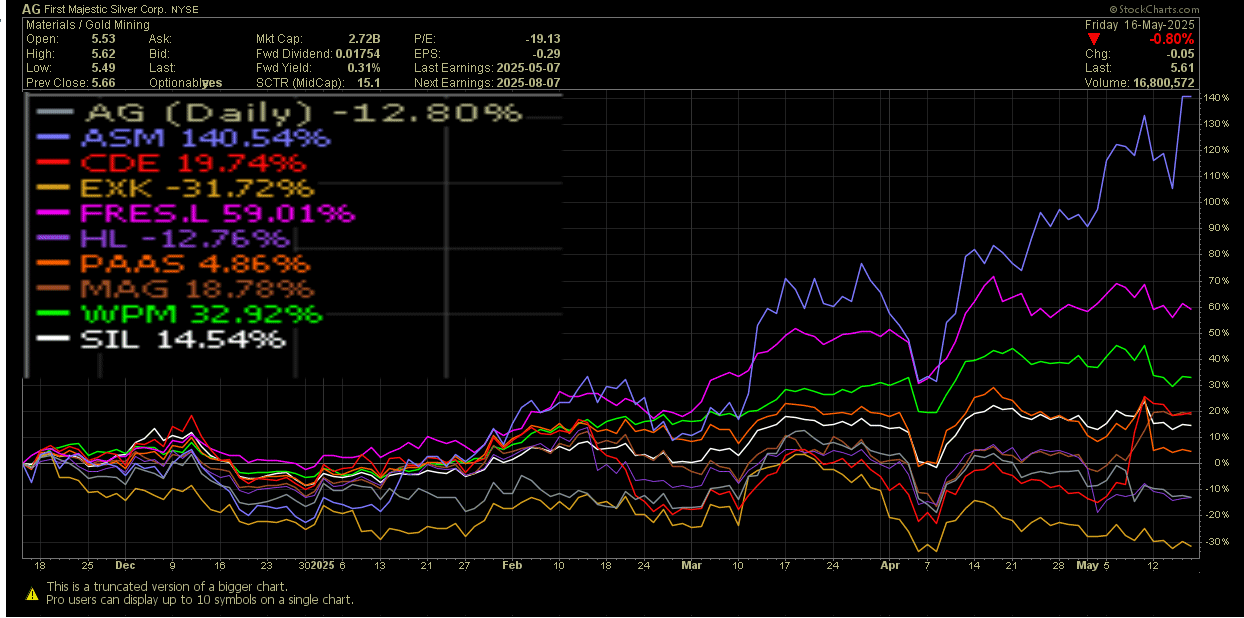This screenshot has height=618, width=1244.
Task: Click the 2025 label on the date axis
Action: tap(320, 565)
